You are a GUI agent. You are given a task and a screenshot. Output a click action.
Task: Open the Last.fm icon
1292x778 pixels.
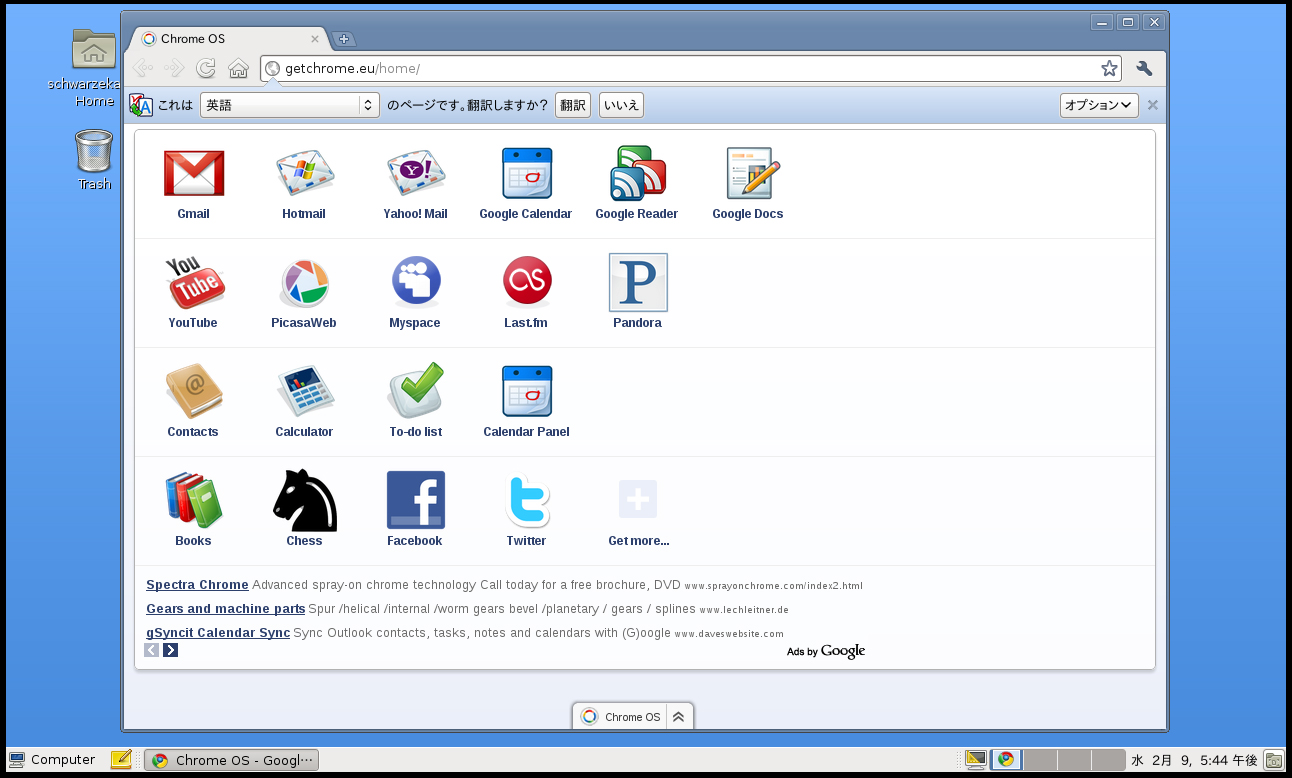[x=527, y=281]
